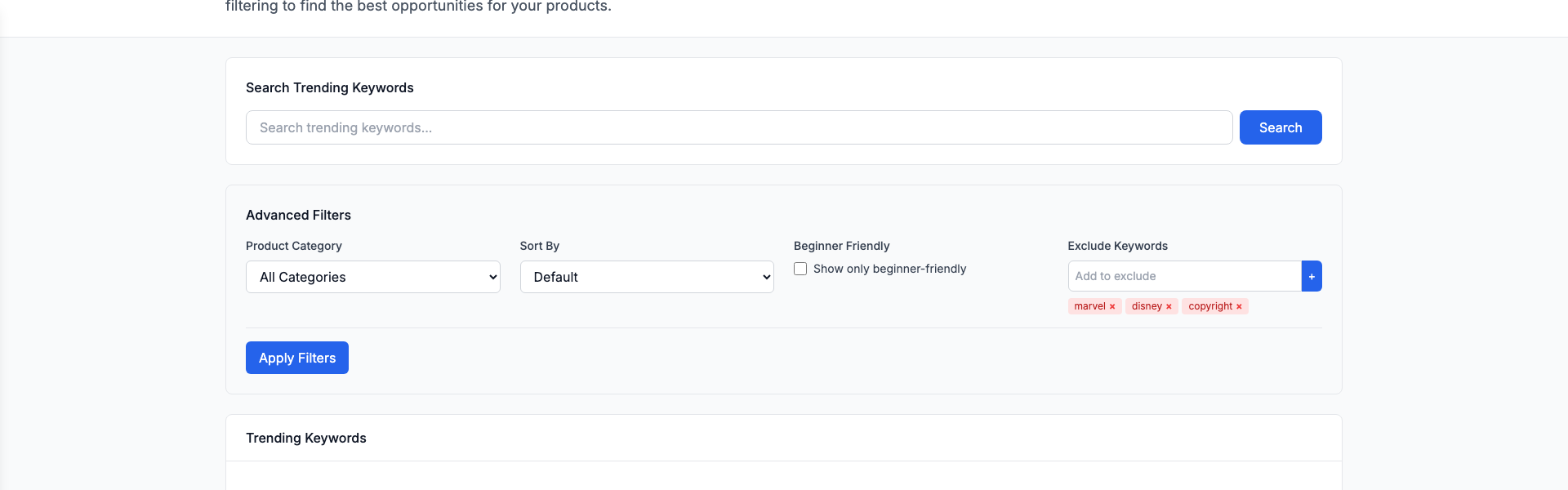Enable the Show only beginner-friendly checkbox
1568x490 pixels.
(800, 268)
